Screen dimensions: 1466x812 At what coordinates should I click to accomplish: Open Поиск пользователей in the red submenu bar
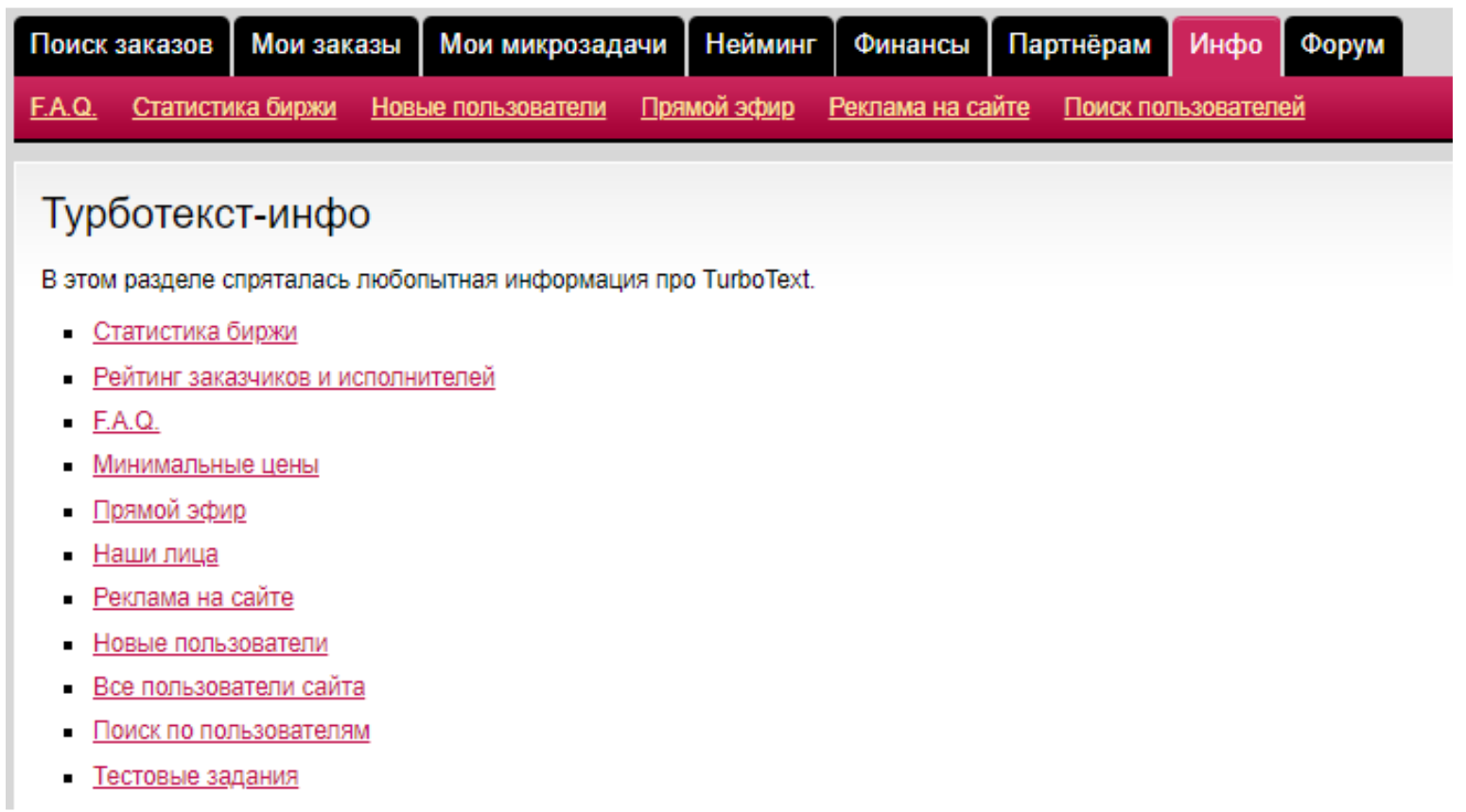pos(1184,108)
